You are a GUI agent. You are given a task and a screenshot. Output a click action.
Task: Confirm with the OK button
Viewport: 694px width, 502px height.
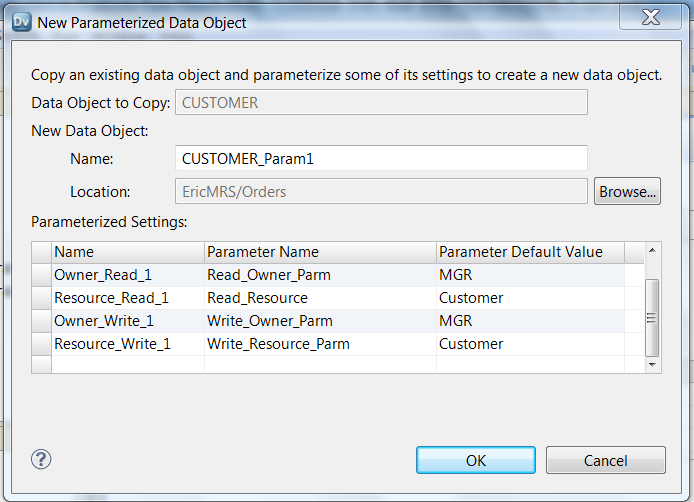(x=476, y=460)
